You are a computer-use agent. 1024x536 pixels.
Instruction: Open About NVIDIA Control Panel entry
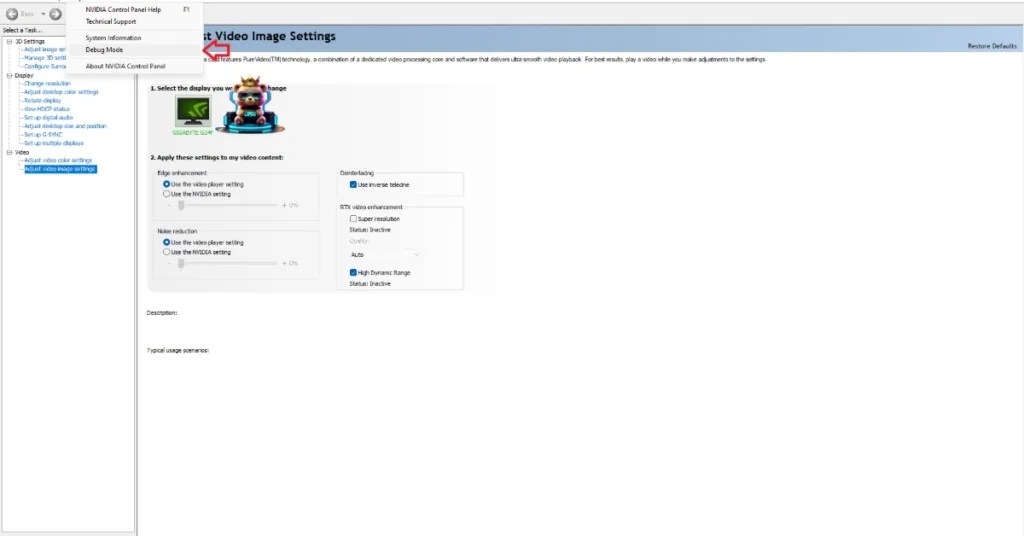point(125,66)
